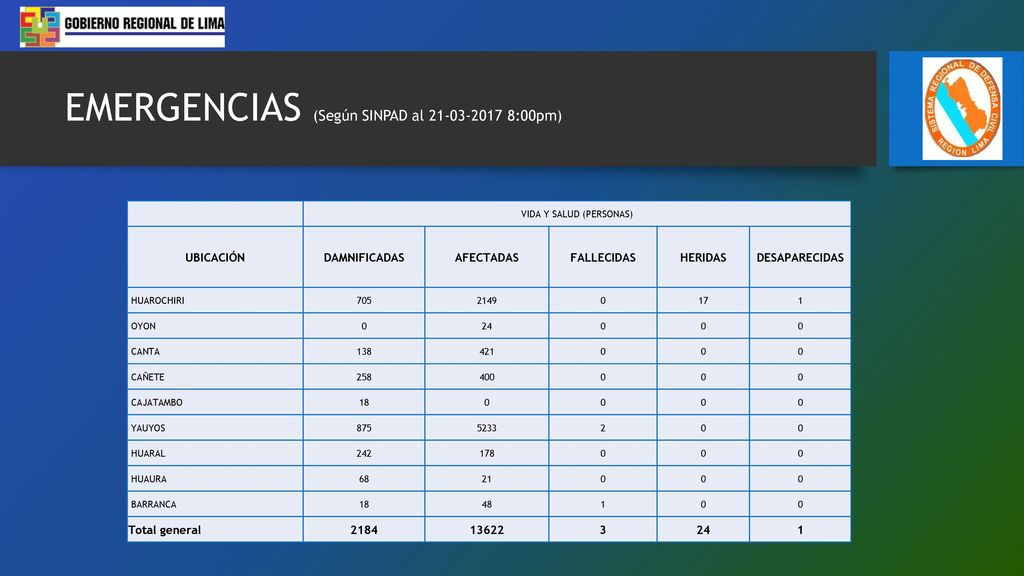Click the 2 fallecidas cell for Yauyos
Screen dimensions: 1024x576
point(603,428)
